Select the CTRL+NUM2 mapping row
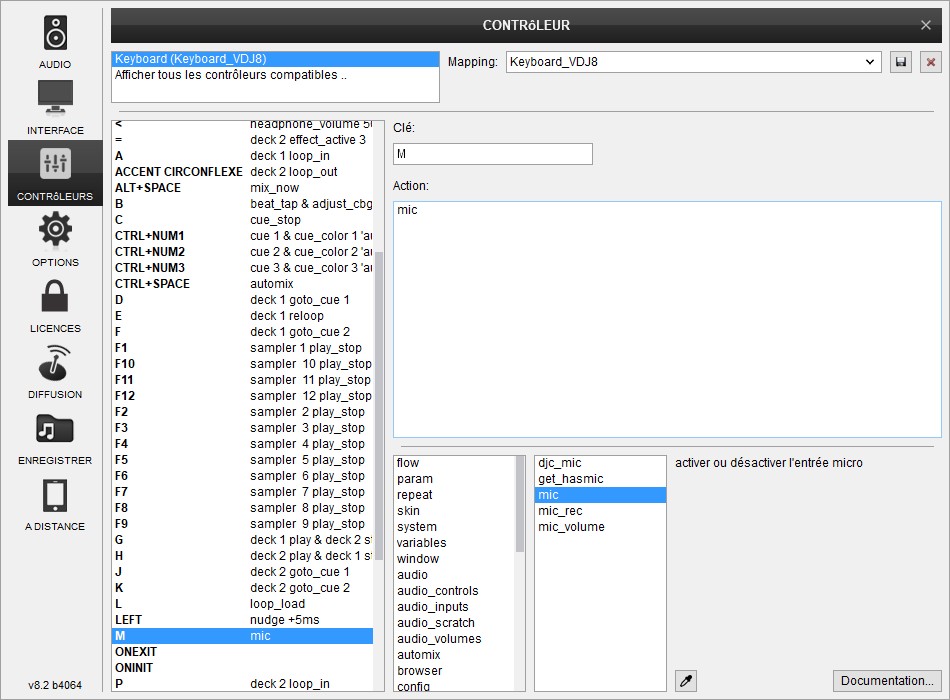Viewport: 950px width, 700px height. click(x=243, y=252)
